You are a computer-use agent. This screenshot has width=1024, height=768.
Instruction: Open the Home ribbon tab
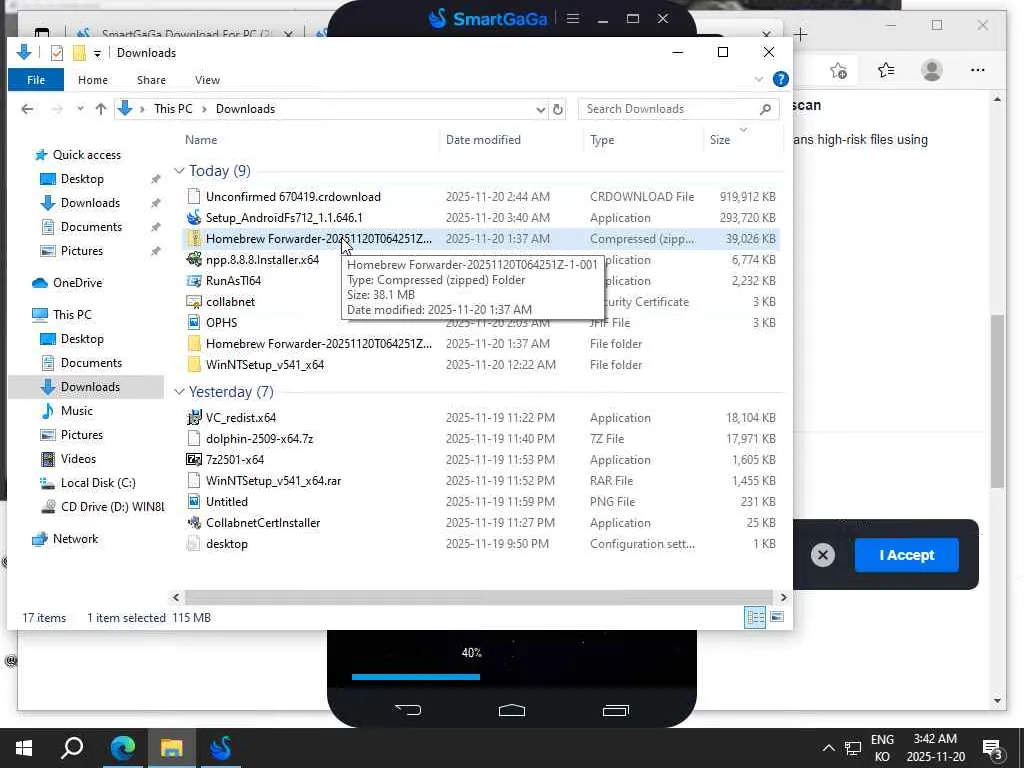pyautogui.click(x=93, y=80)
